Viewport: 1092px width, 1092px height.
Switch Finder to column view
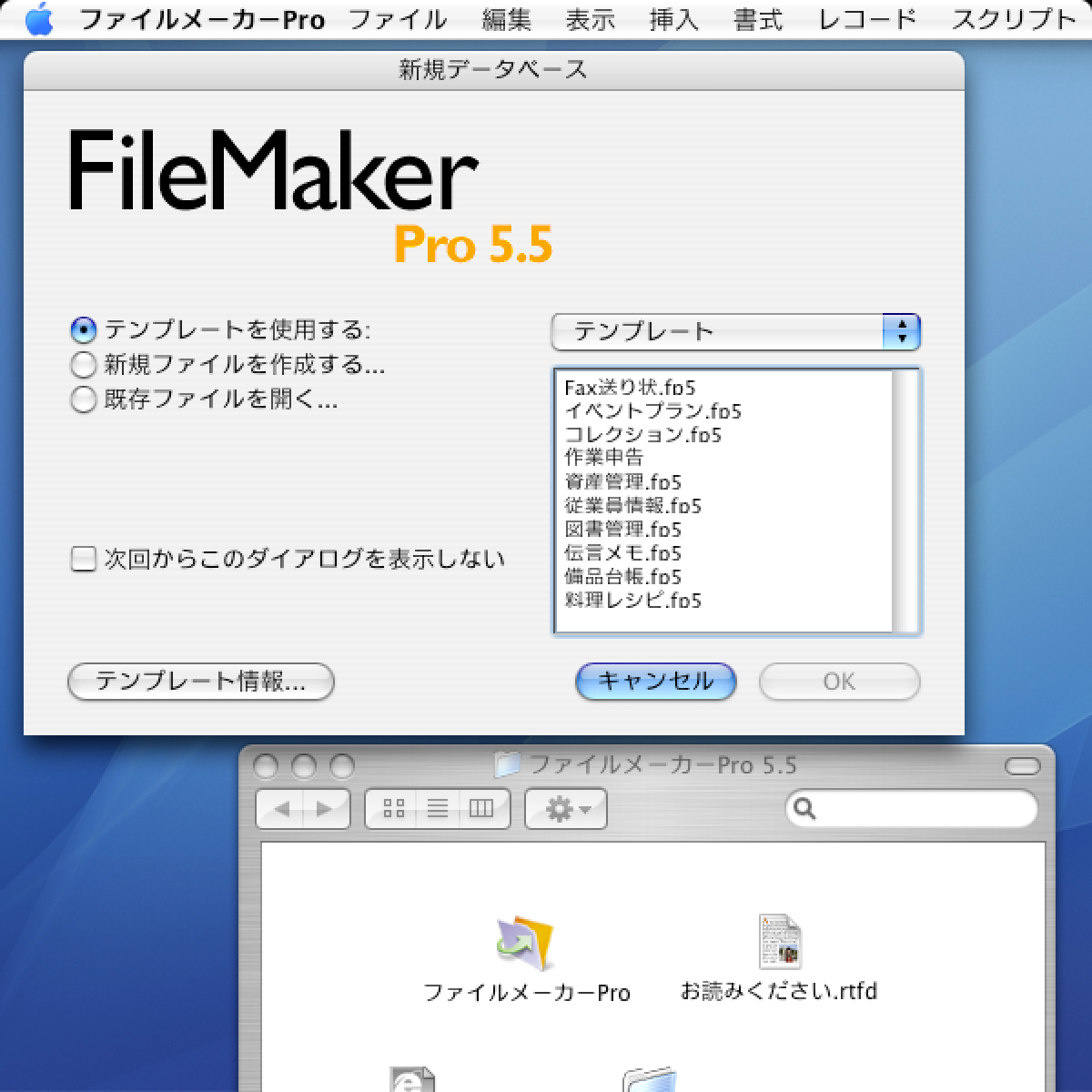pos(482,808)
